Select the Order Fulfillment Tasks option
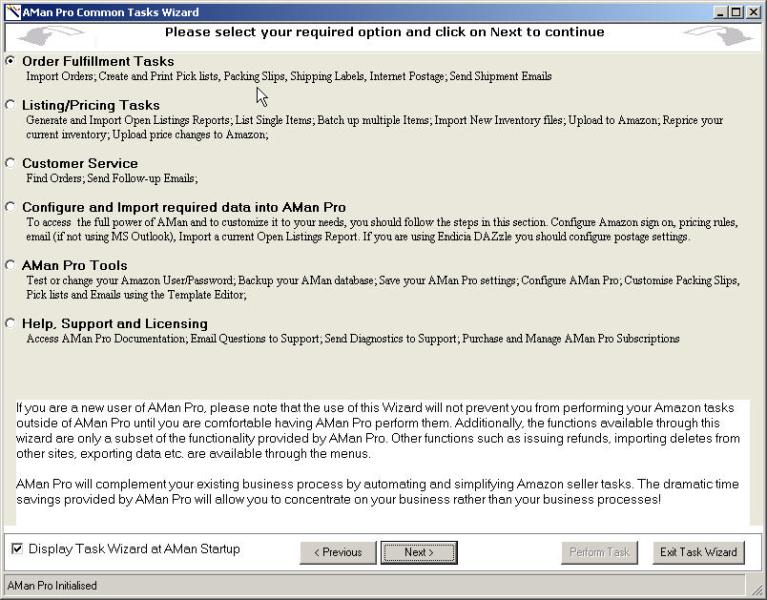The width and height of the screenshot is (767, 600). 11,61
